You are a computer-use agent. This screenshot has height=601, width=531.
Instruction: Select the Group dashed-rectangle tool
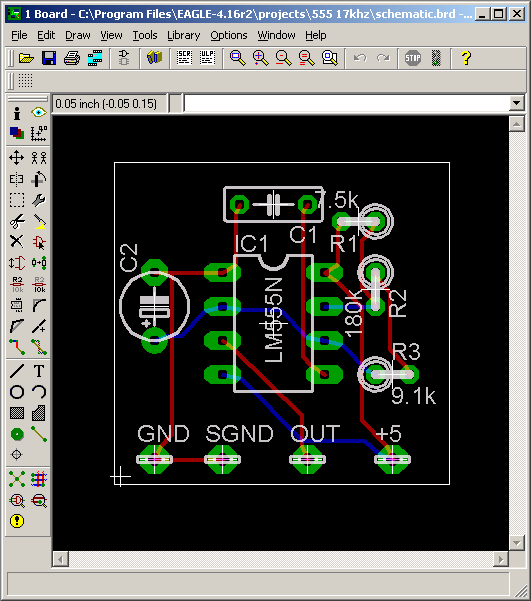(x=17, y=200)
